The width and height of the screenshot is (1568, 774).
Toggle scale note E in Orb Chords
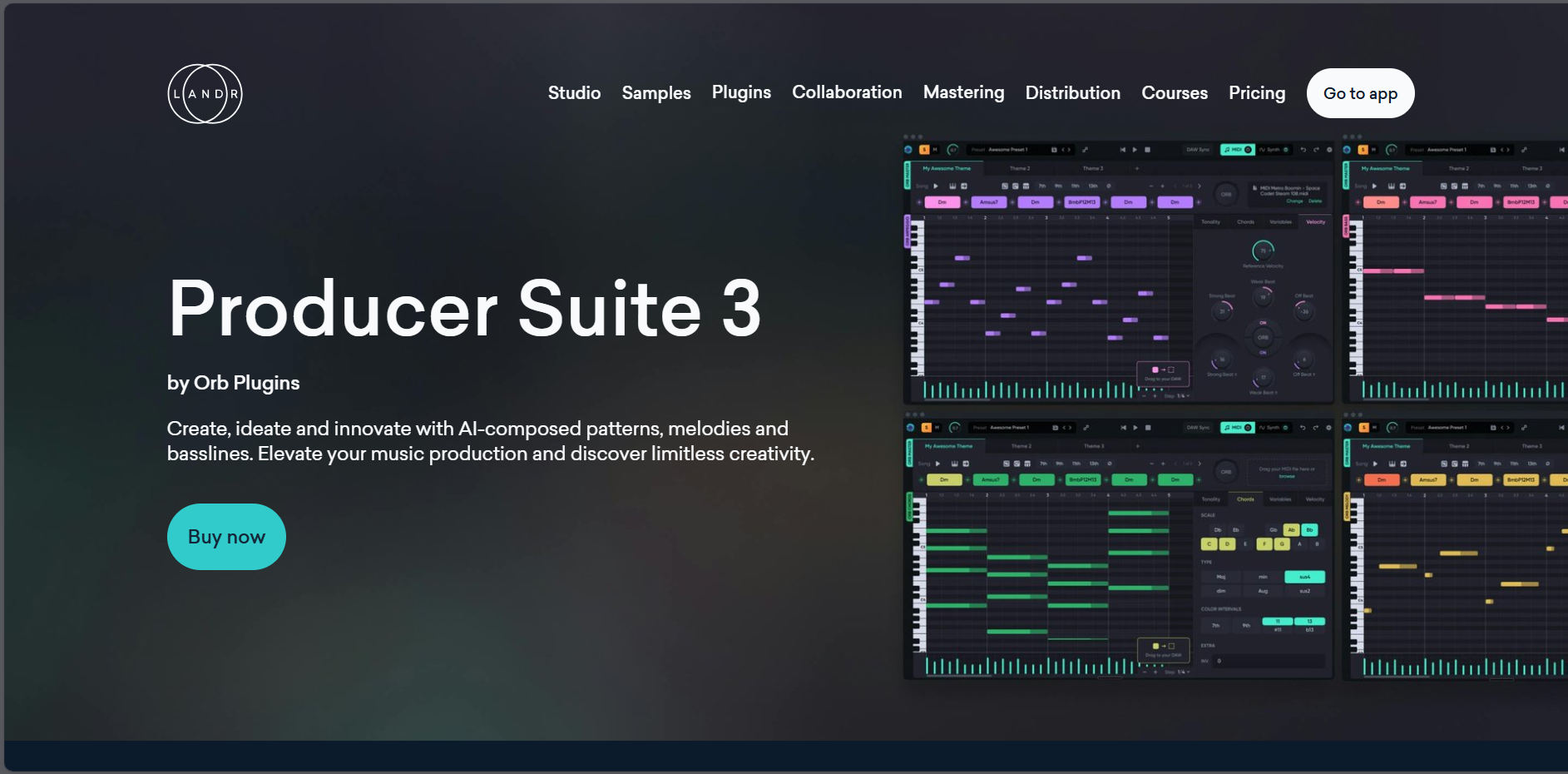pyautogui.click(x=1245, y=544)
